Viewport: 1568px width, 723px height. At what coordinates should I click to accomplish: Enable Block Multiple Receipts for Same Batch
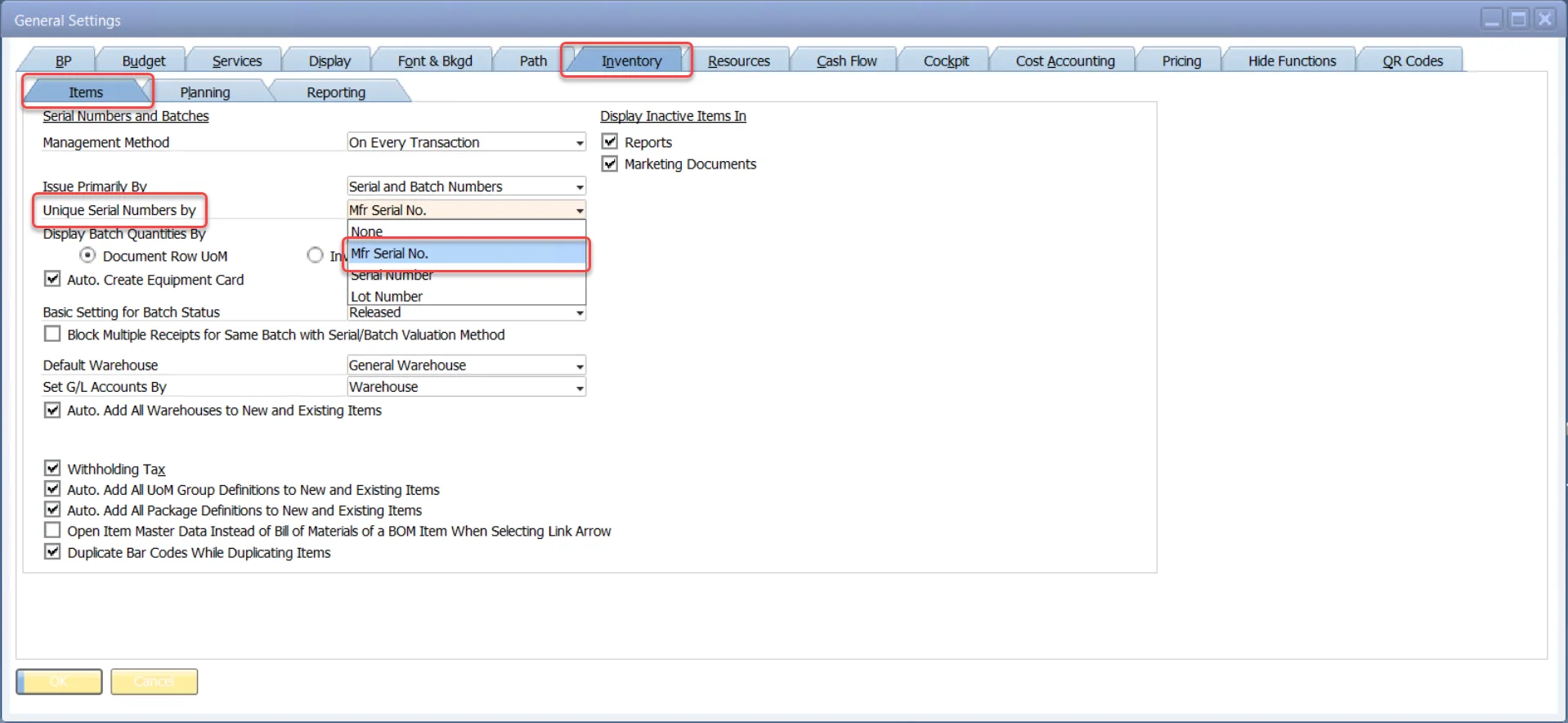click(52, 334)
